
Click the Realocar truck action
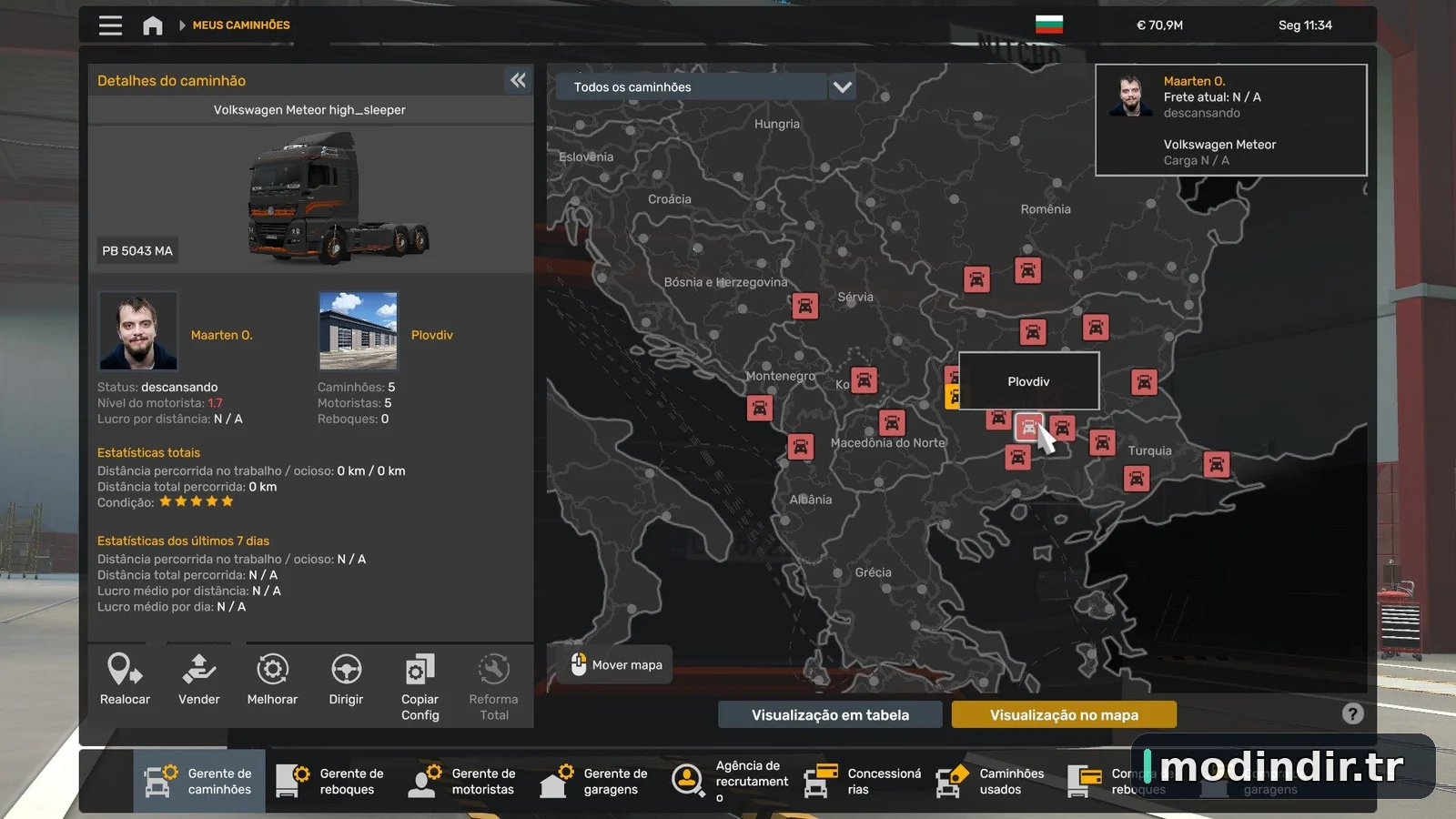click(125, 681)
